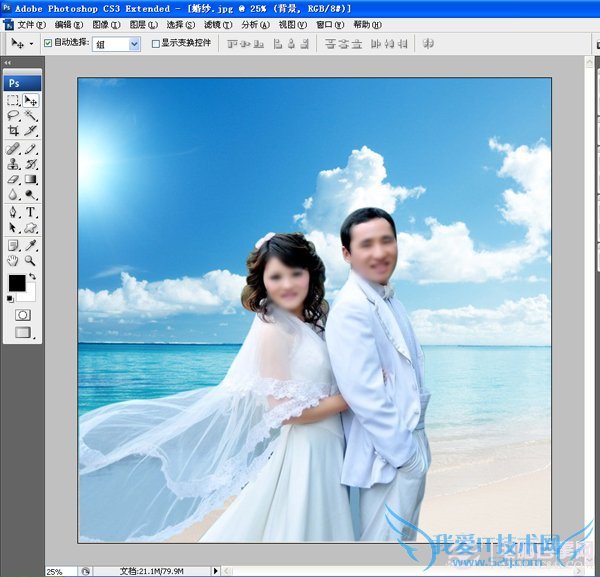Viewport: 600px width, 577px height.
Task: Select the Zoom magnifier tool
Action: 31,260
